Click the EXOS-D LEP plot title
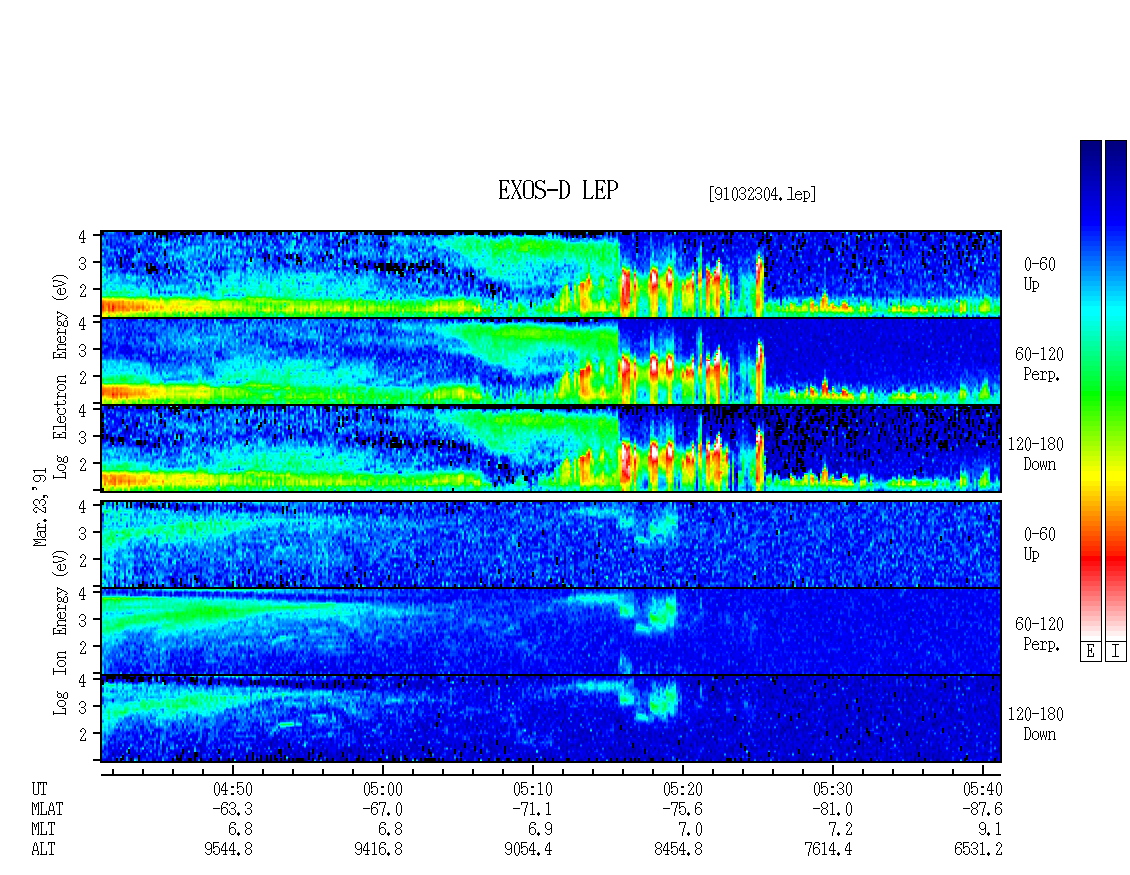 tap(558, 190)
